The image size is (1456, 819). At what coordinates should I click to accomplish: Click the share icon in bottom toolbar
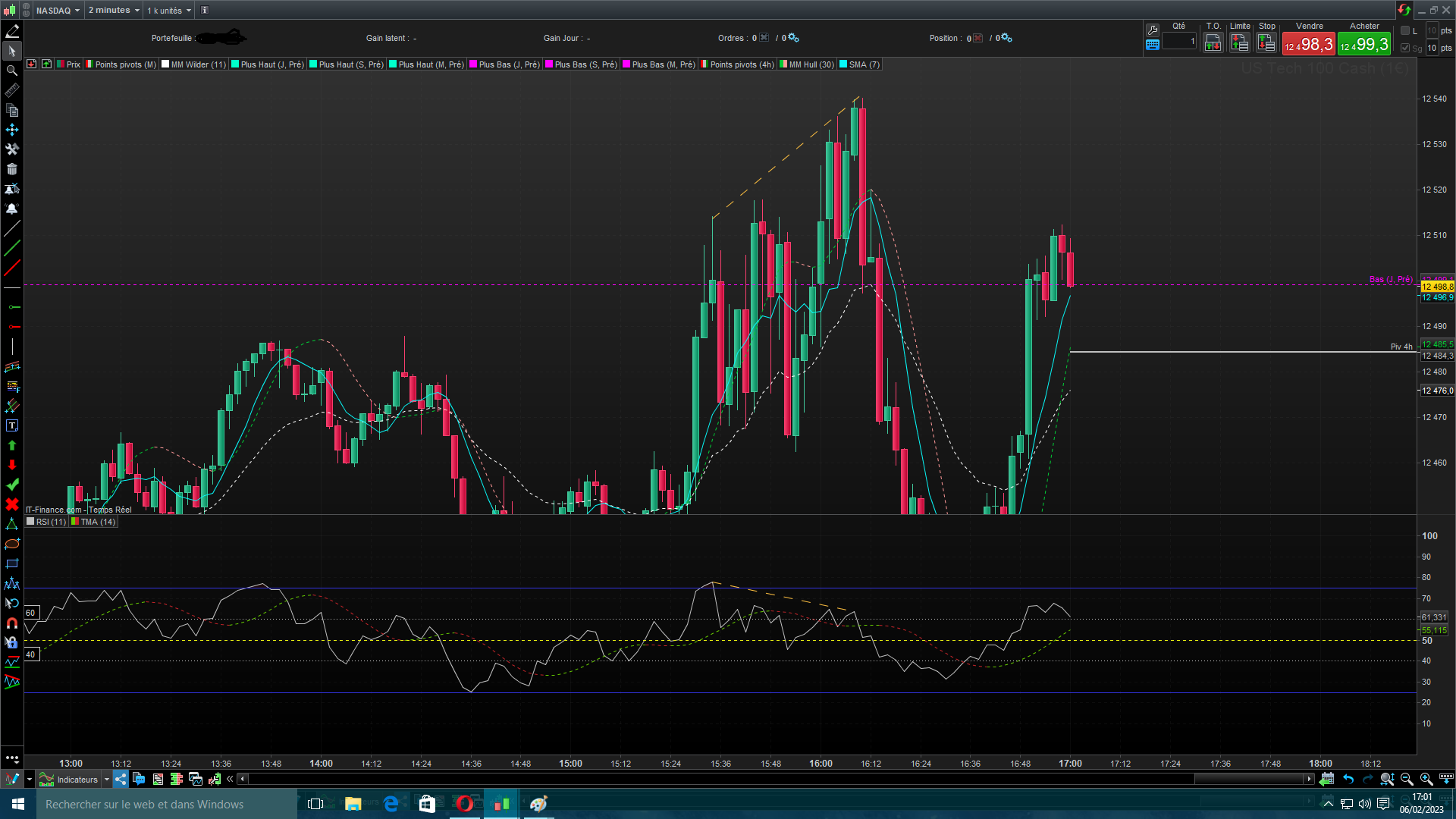point(121,779)
